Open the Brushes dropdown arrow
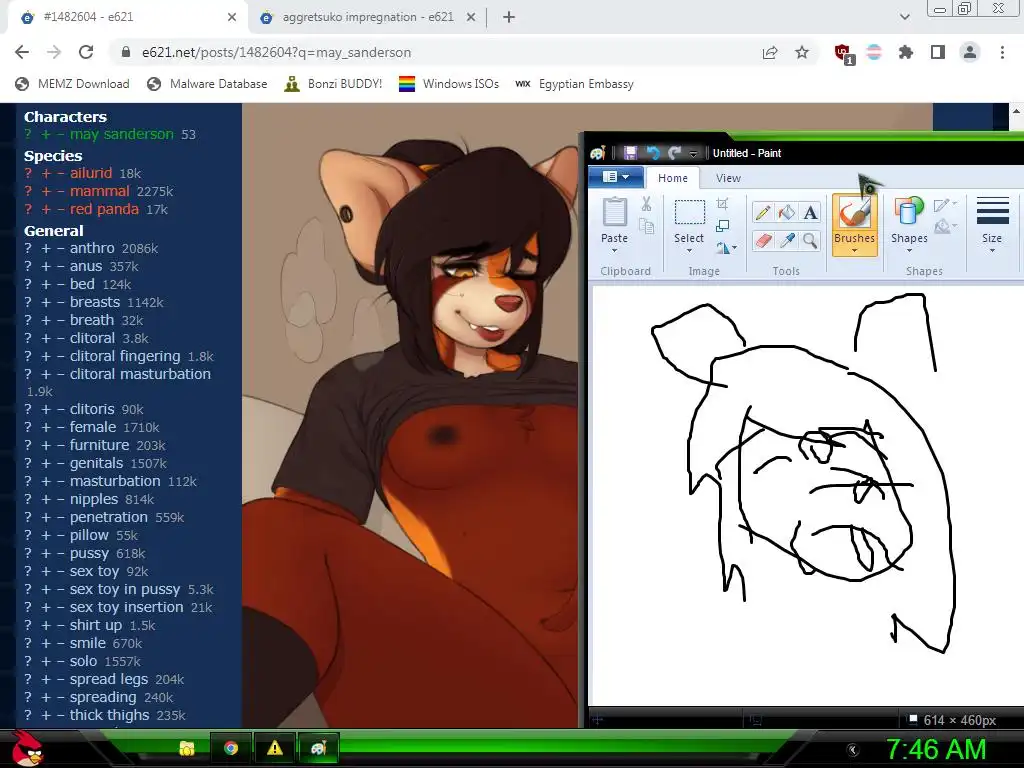This screenshot has height=768, width=1024. pos(854,251)
